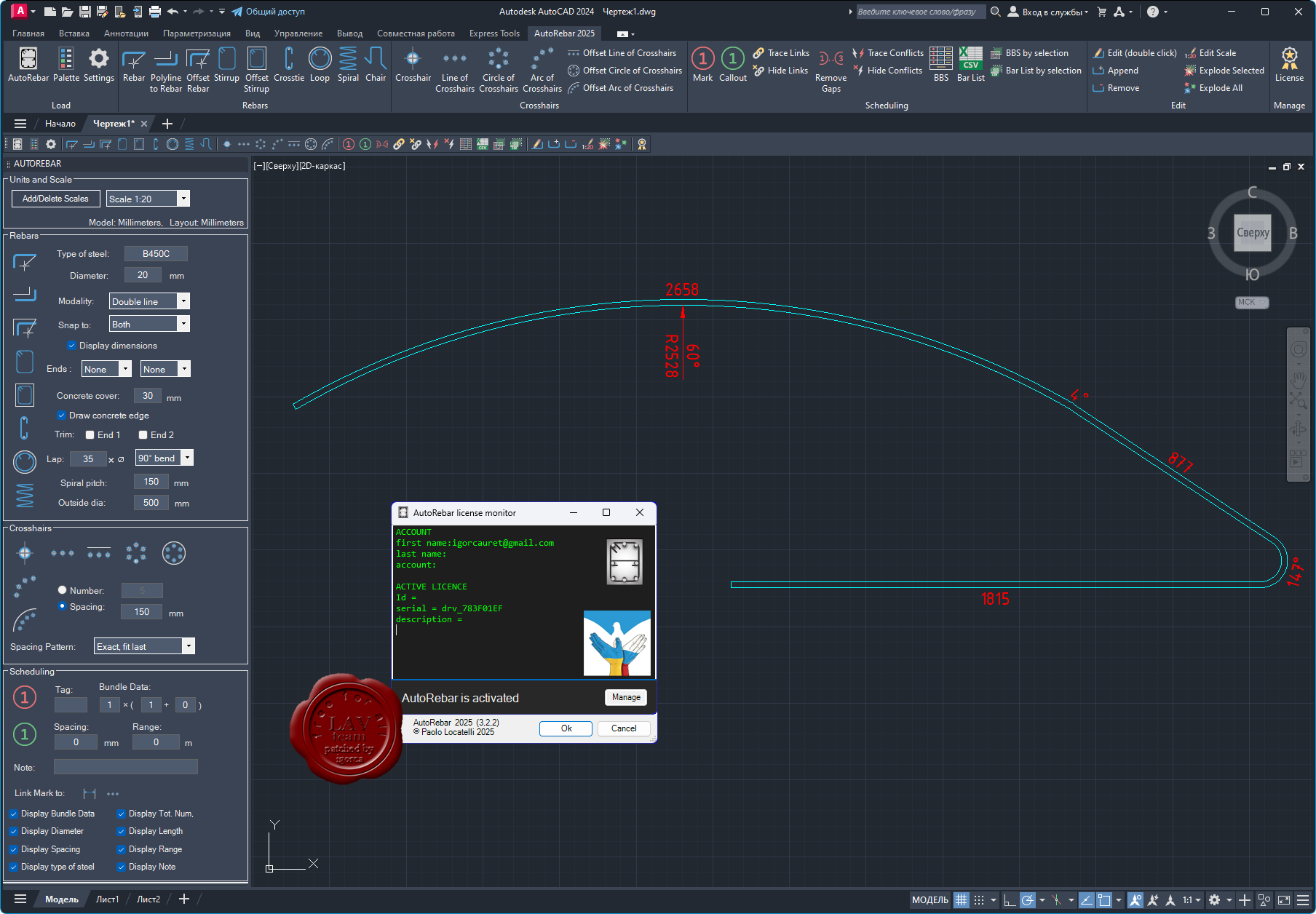The height and width of the screenshot is (914, 1316).
Task: Switch to the Express Tools ribbon tab
Action: pos(494,33)
